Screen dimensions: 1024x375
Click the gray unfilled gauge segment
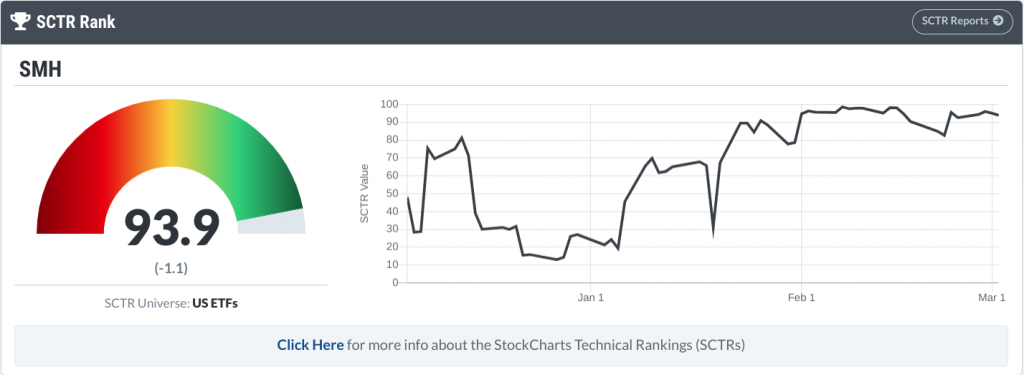(x=271, y=222)
